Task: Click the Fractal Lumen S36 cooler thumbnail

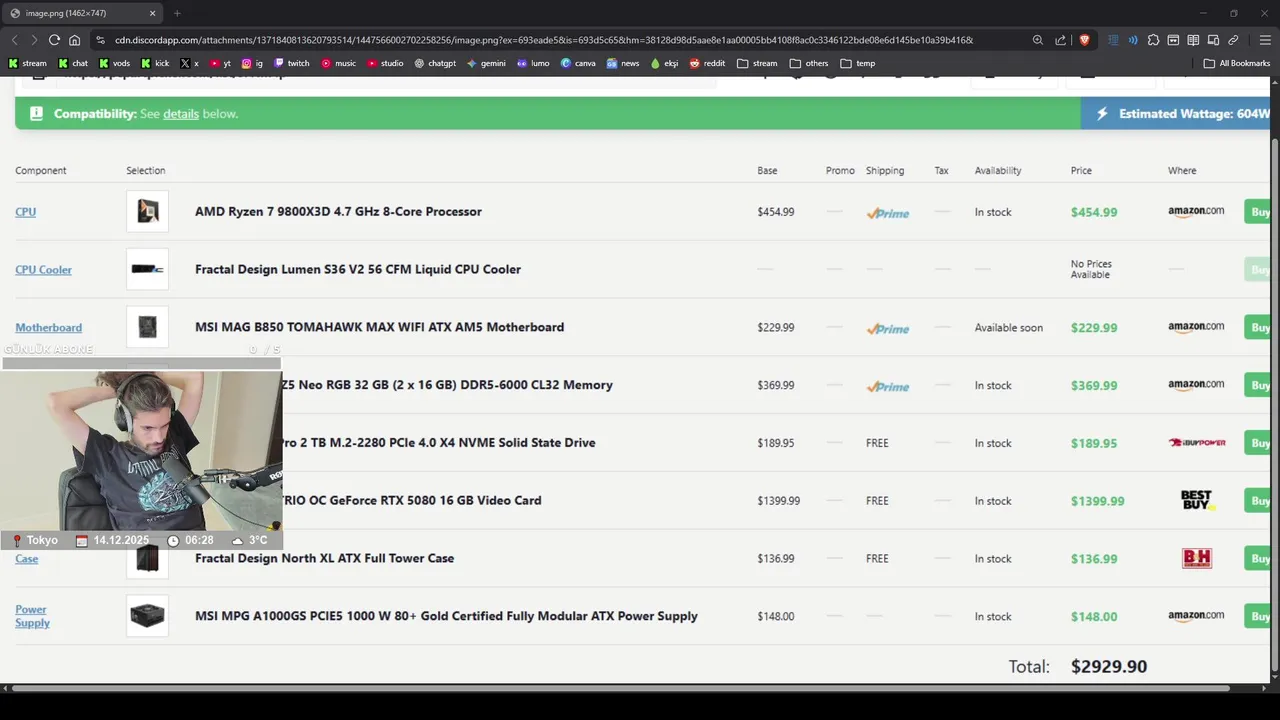Action: (148, 269)
